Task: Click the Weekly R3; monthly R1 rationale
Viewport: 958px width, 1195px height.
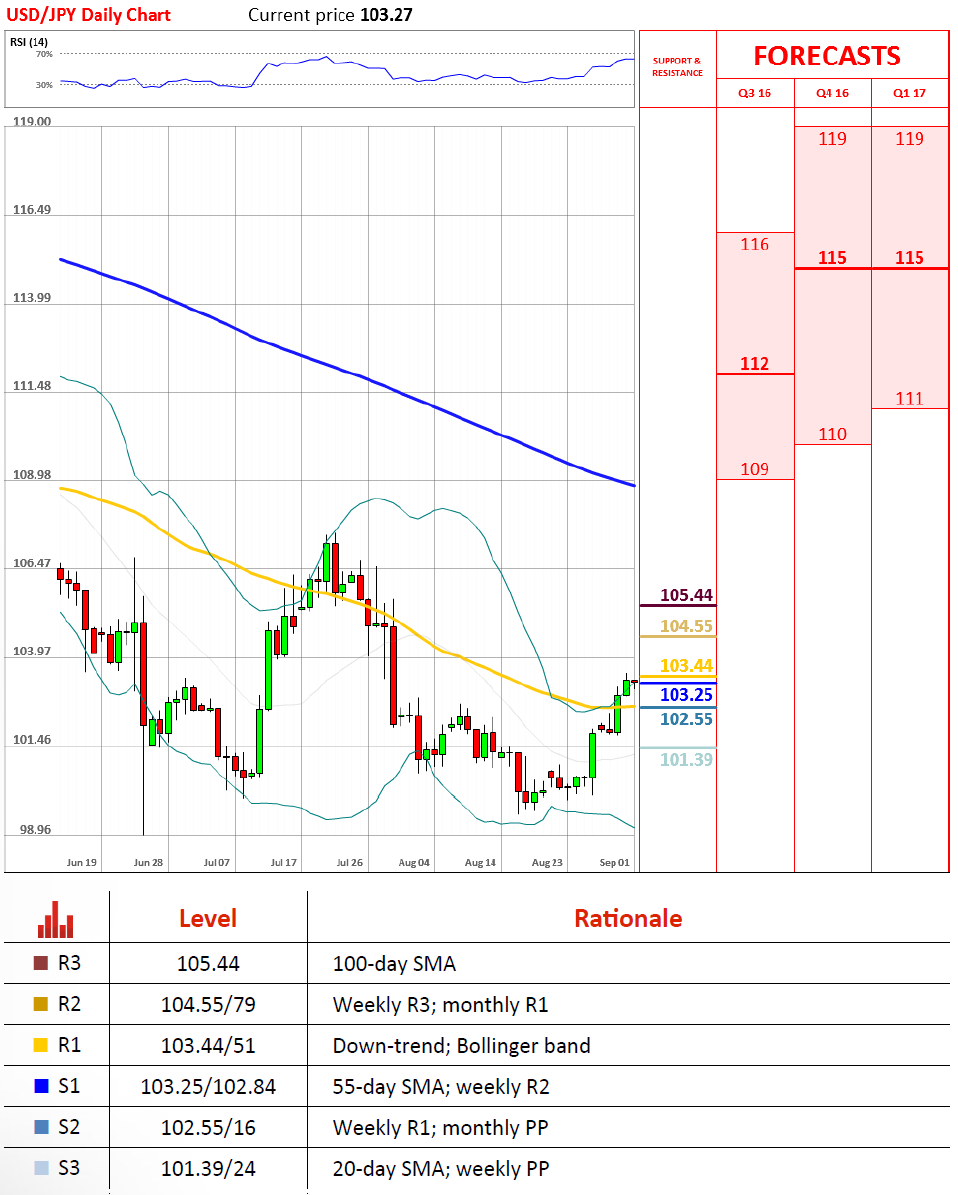Action: tap(441, 1005)
